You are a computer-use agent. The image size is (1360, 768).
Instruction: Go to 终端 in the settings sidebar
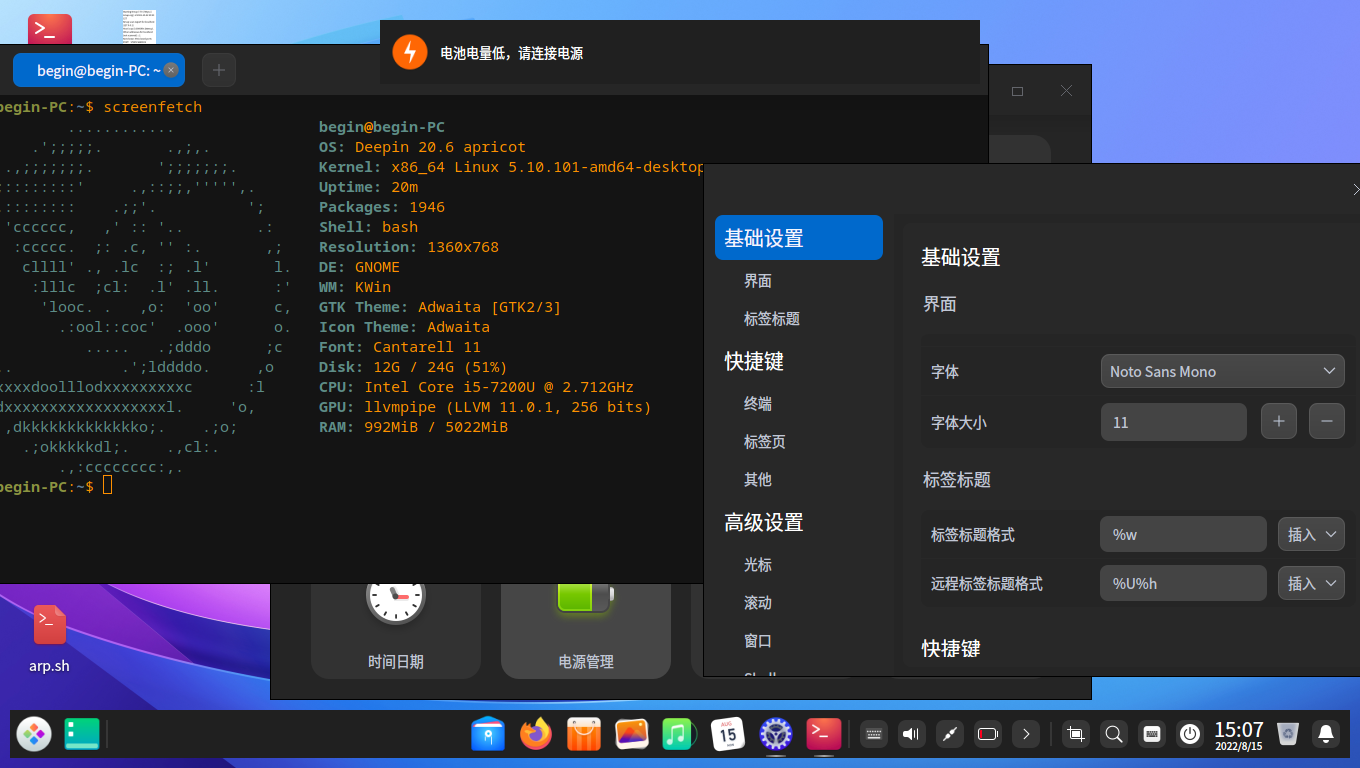pos(758,404)
